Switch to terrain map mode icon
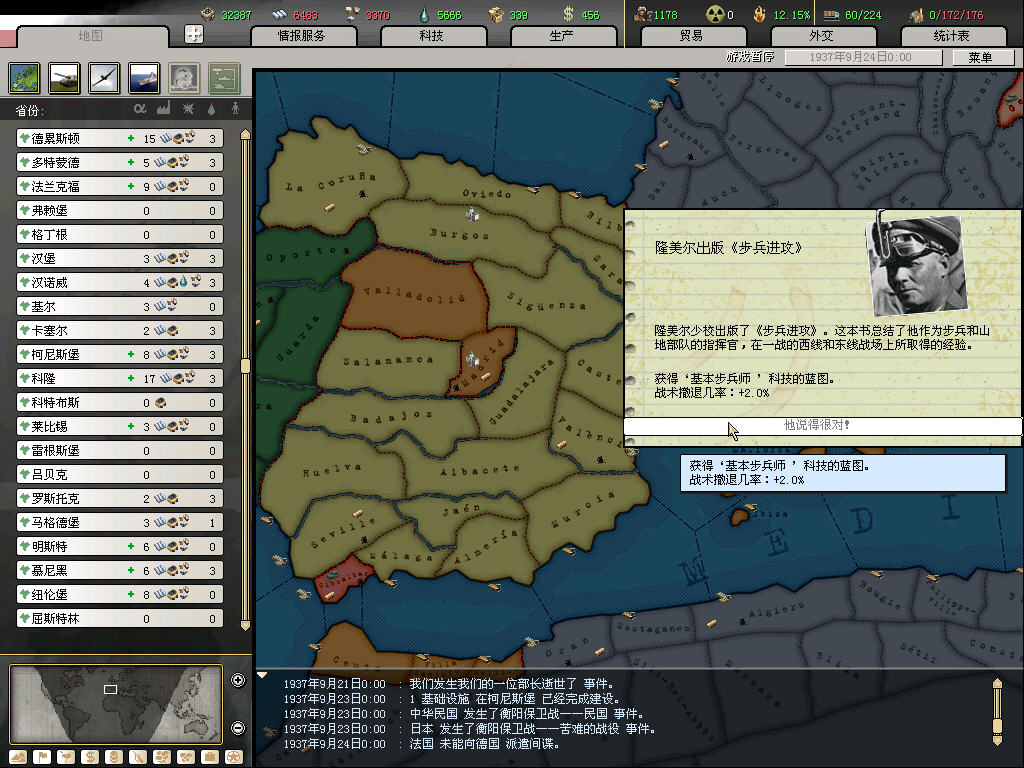This screenshot has height=768, width=1024. point(16,756)
